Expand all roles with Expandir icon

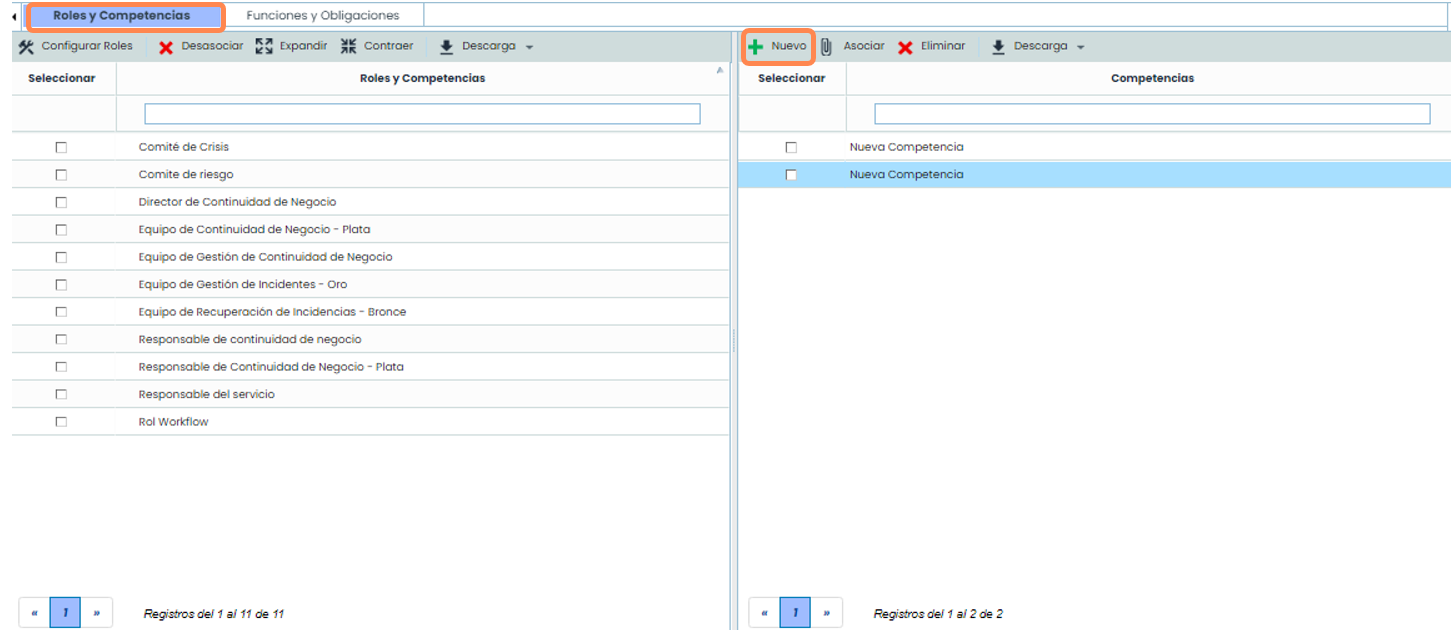coord(264,46)
